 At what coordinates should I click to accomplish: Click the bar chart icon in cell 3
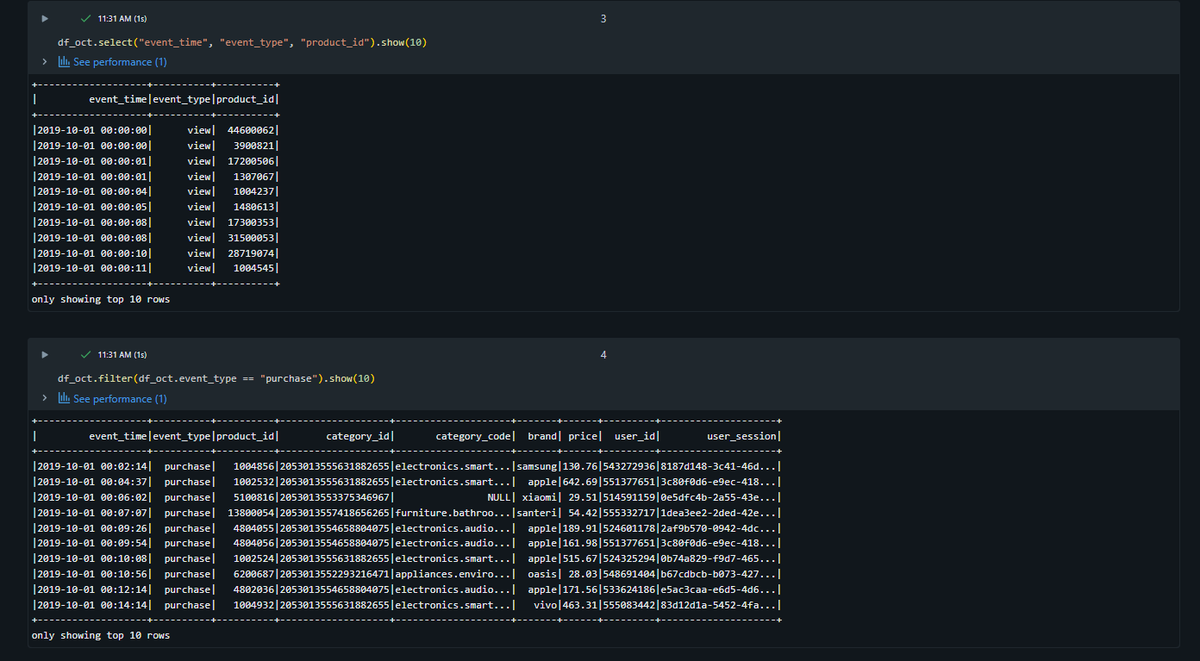(x=64, y=62)
